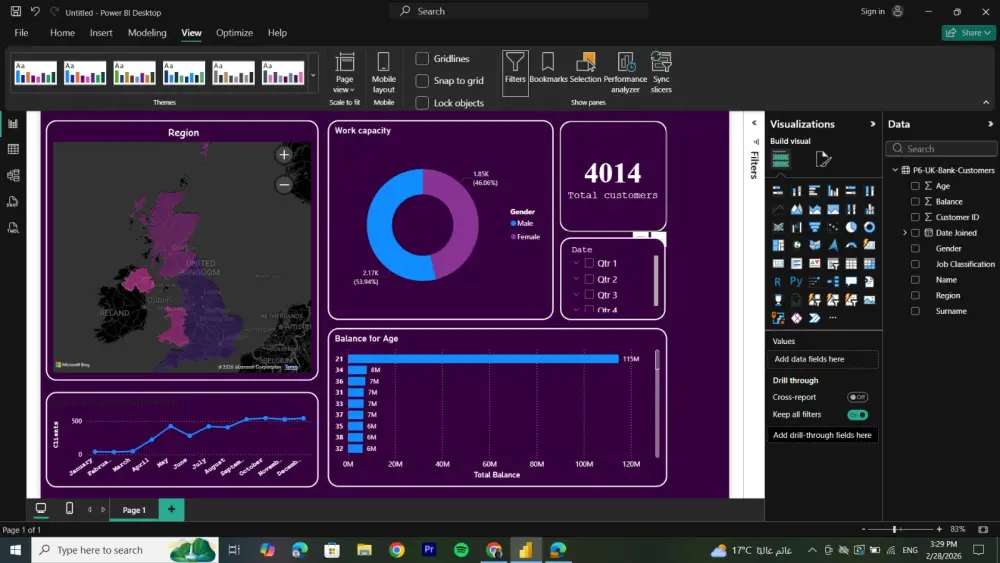
Task: Switch to Mobile layout
Action: tap(383, 73)
